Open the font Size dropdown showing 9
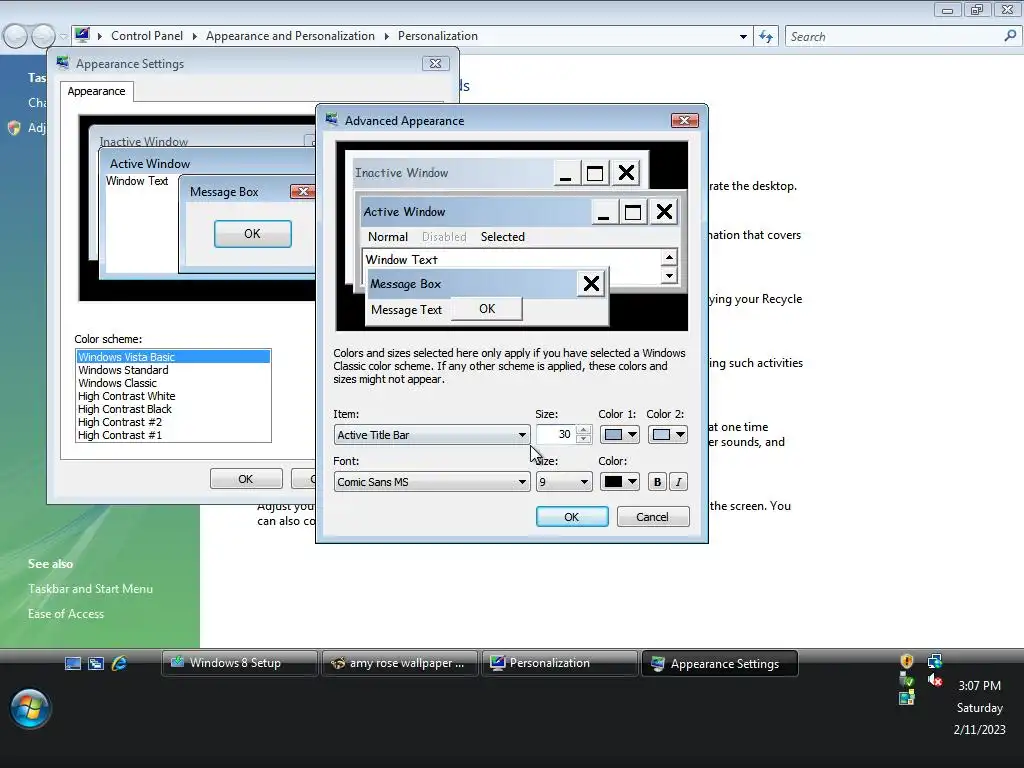 pos(564,482)
